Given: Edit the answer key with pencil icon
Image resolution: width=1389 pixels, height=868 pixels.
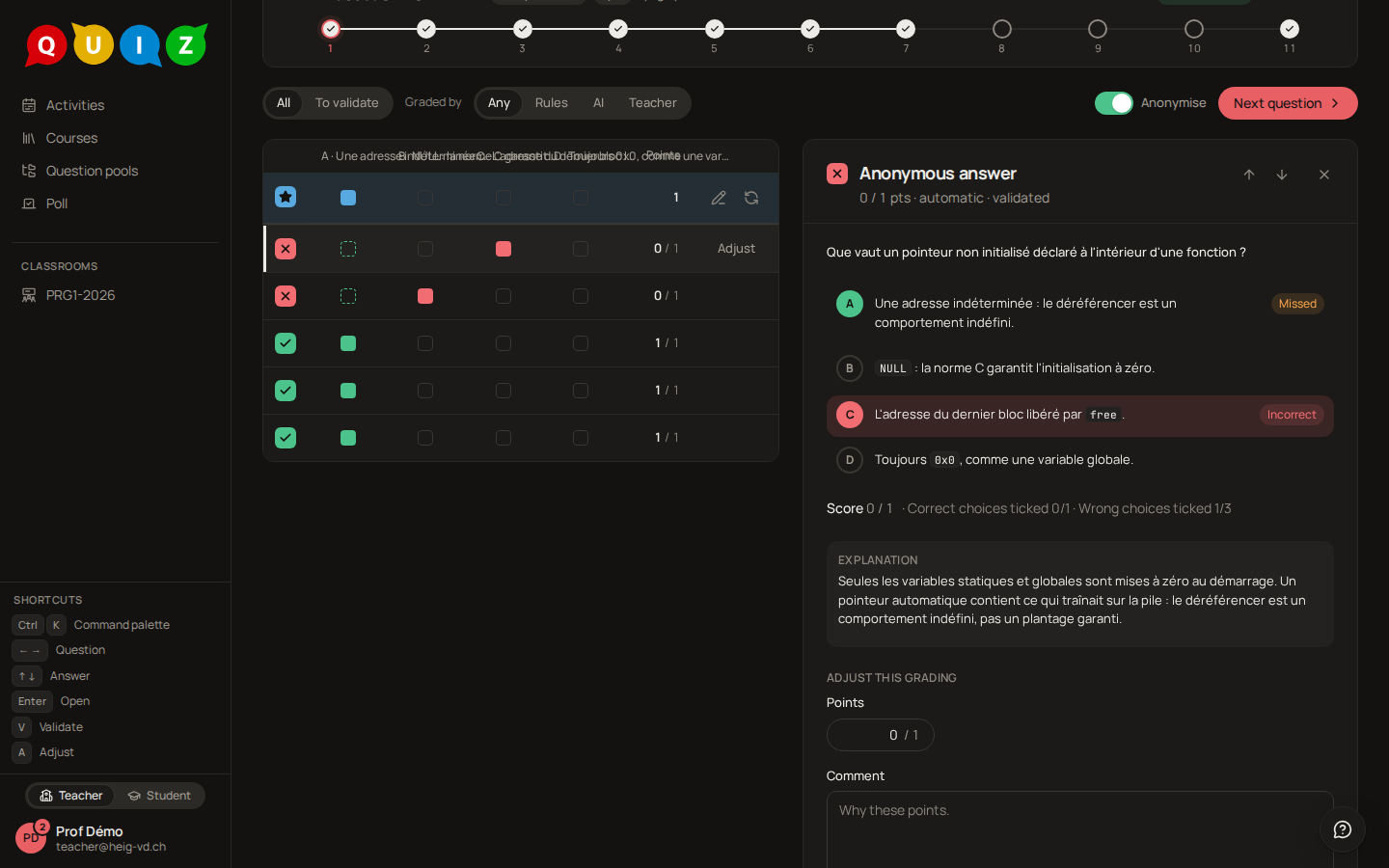Looking at the screenshot, I should point(719,198).
